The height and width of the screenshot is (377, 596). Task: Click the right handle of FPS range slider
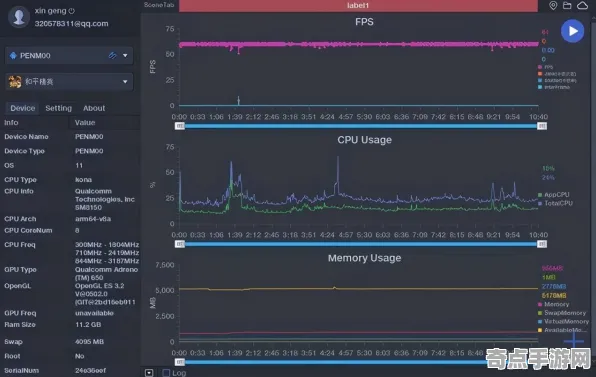[542, 126]
